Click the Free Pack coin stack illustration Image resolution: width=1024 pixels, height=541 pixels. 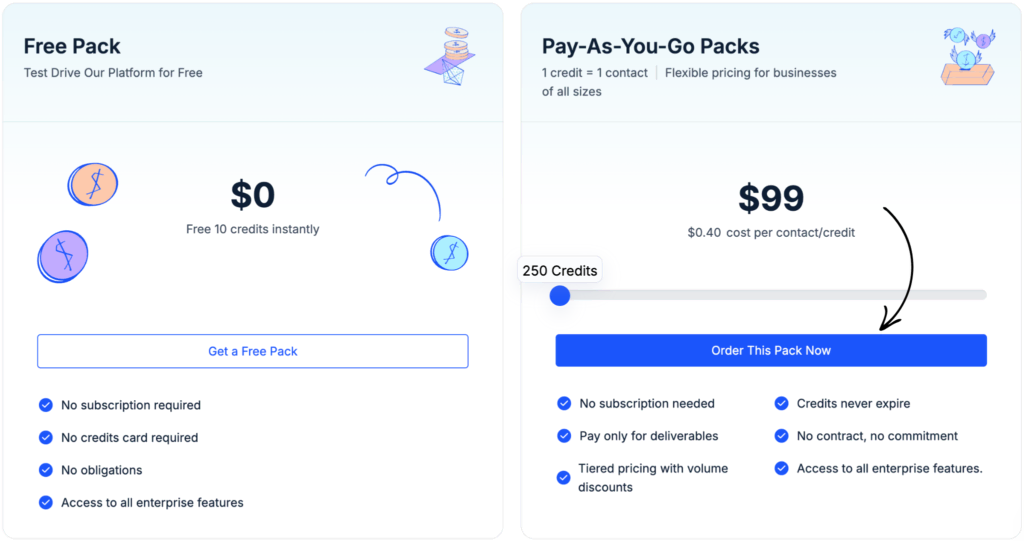tap(452, 56)
